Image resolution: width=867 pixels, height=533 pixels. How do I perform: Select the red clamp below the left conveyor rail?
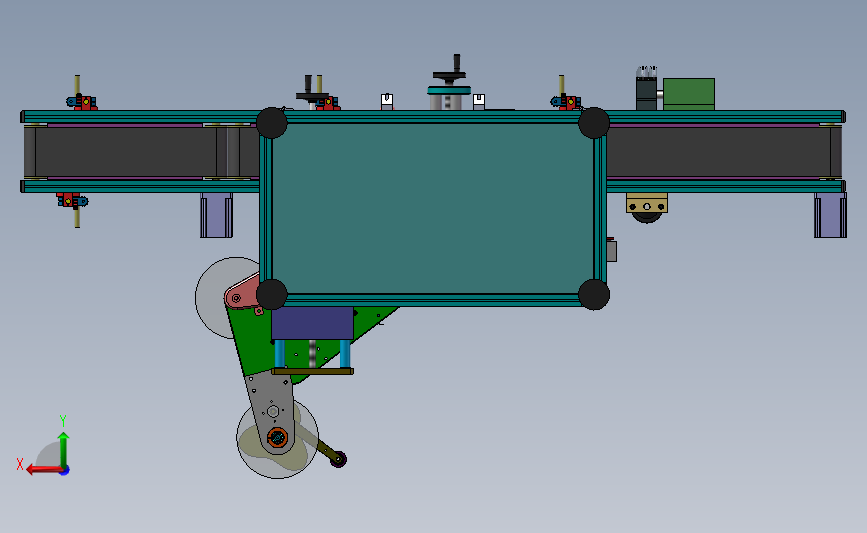(71, 200)
